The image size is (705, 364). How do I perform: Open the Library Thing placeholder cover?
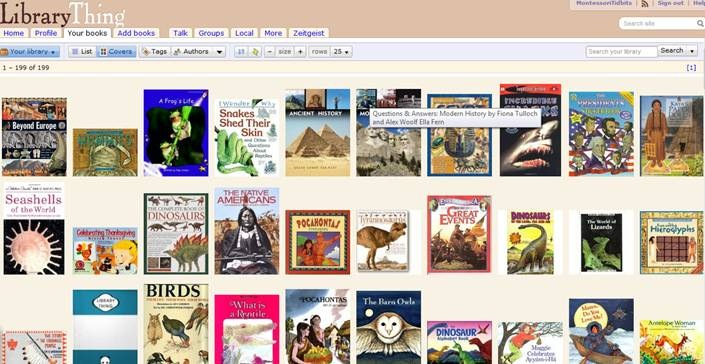[x=105, y=327]
